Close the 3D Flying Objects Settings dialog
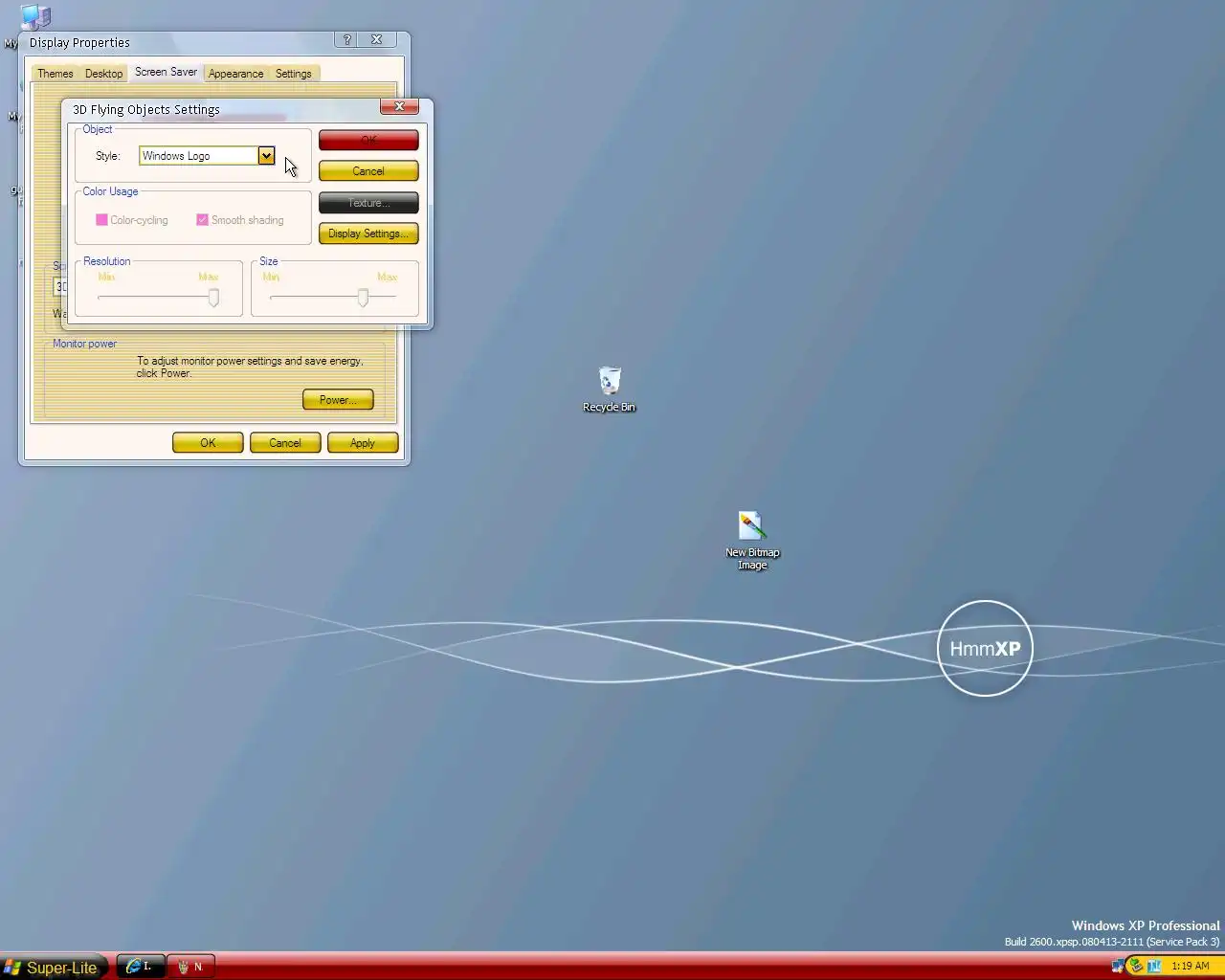 tap(400, 106)
